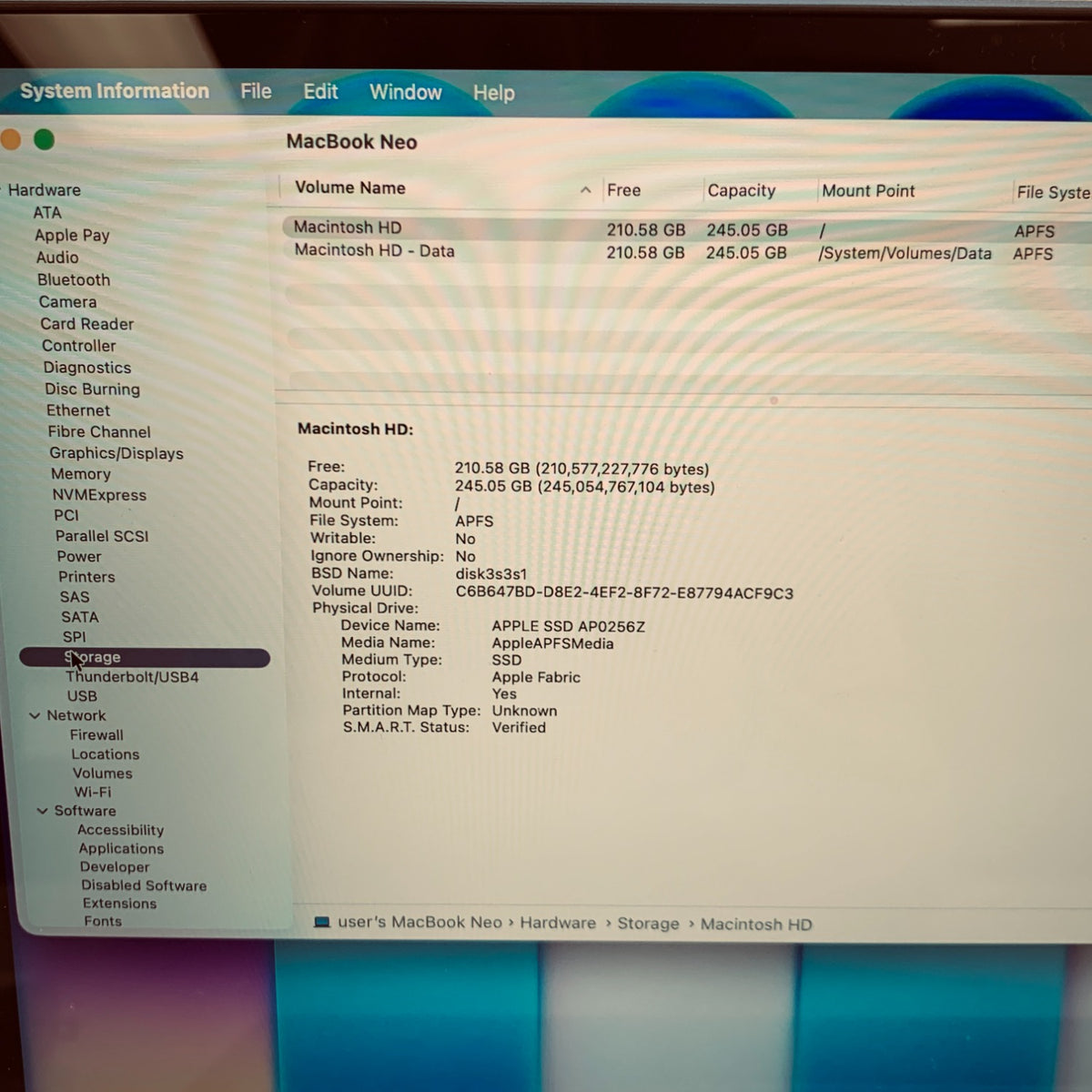Select USB in the sidebar
This screenshot has width=1092, height=1092.
(x=82, y=696)
